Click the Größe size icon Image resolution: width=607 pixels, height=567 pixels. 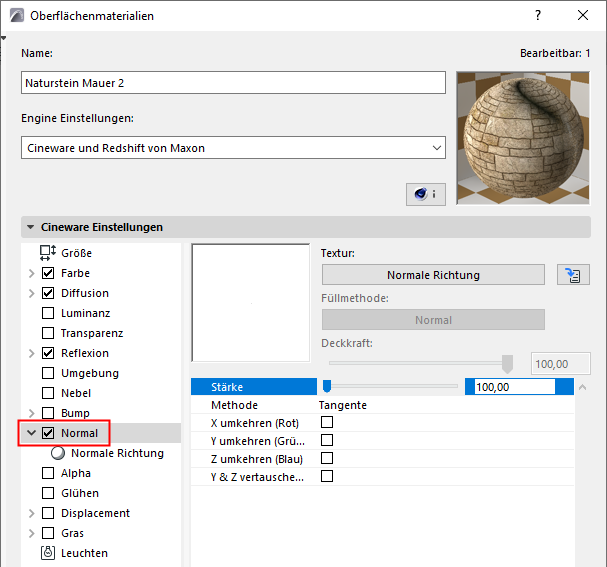pyautogui.click(x=48, y=253)
